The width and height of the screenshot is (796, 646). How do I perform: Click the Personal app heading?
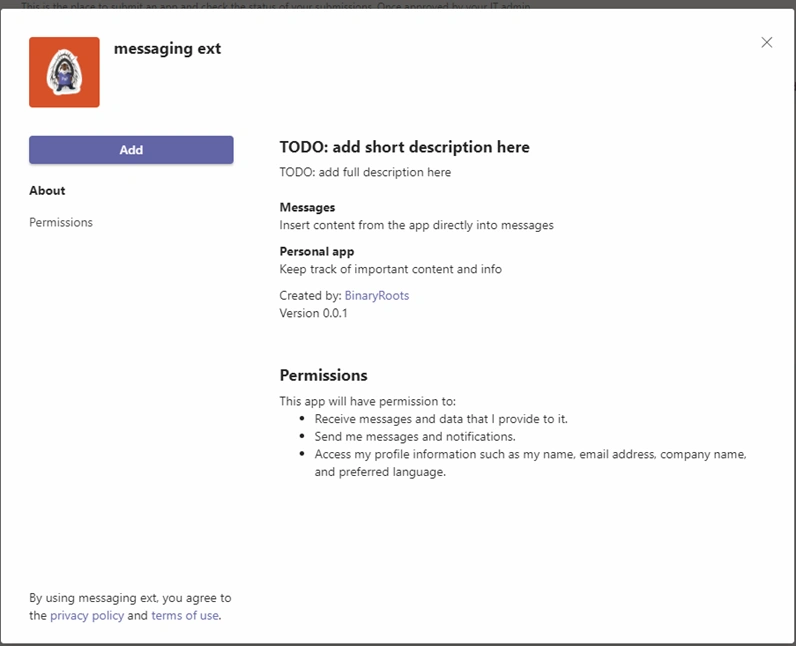tap(317, 251)
